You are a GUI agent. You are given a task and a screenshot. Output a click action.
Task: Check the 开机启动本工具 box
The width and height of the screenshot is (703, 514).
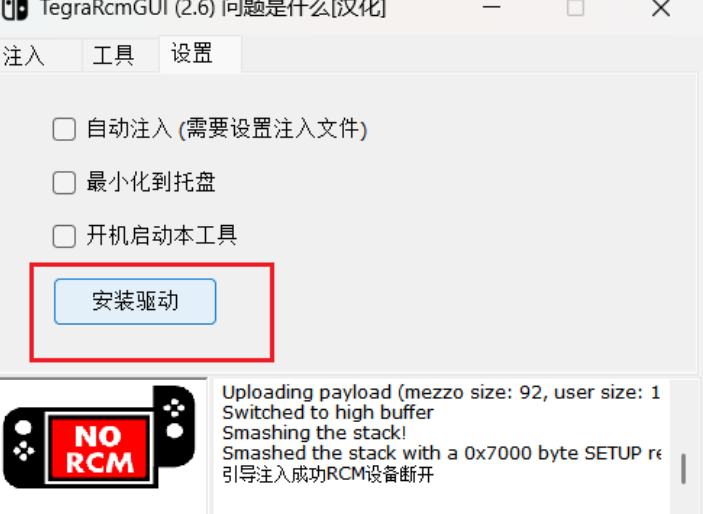coord(64,236)
